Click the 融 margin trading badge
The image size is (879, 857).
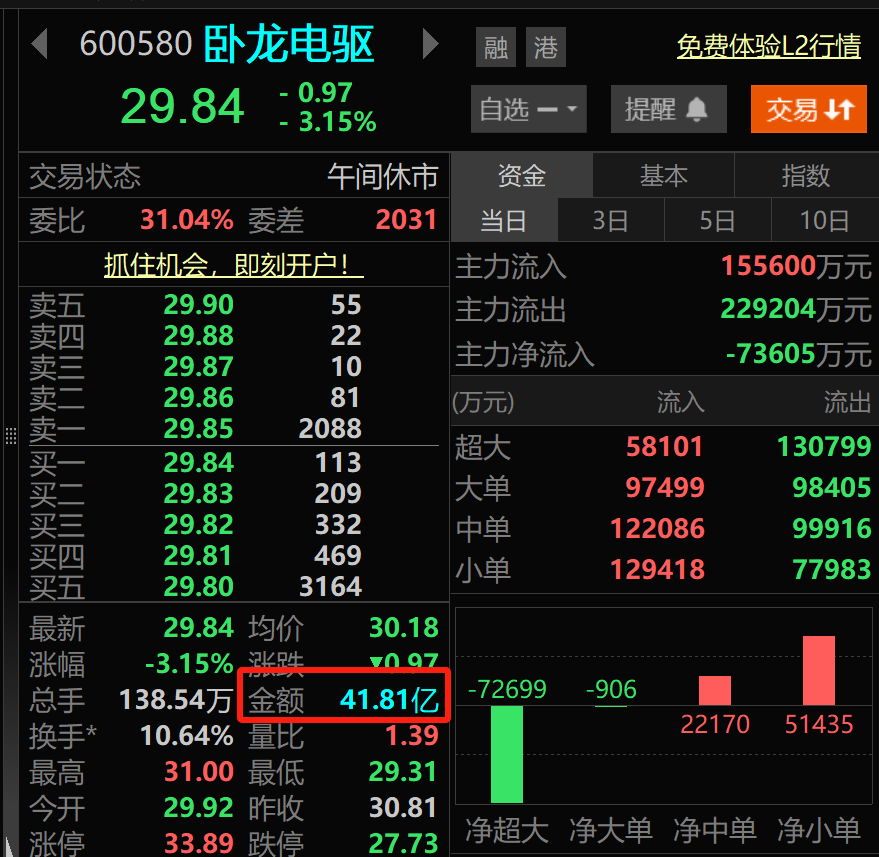(496, 47)
